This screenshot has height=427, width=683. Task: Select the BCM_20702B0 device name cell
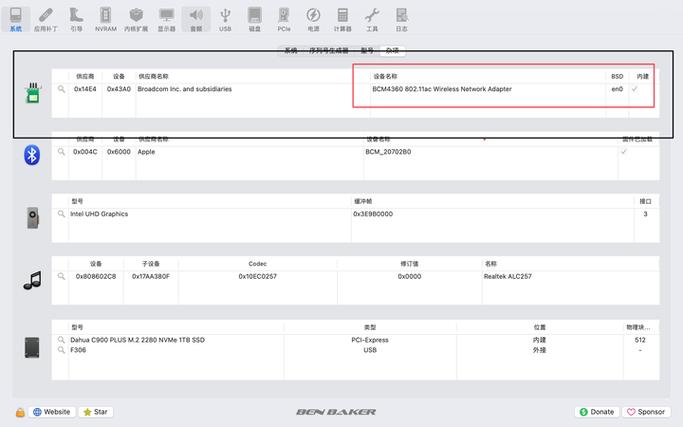388,152
